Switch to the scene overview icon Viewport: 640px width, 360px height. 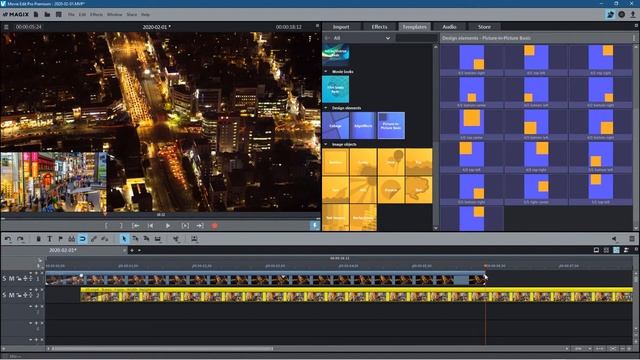606,250
